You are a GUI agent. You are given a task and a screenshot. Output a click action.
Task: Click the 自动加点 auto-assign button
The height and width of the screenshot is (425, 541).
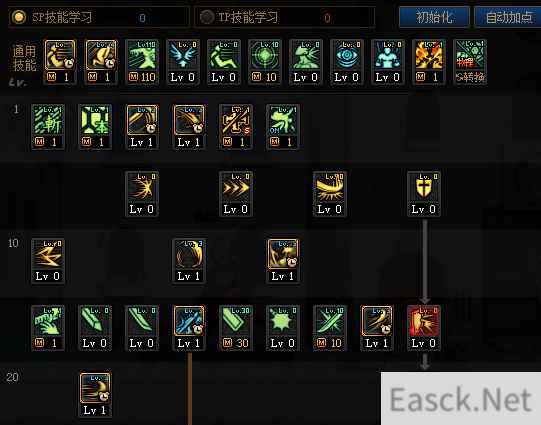508,17
